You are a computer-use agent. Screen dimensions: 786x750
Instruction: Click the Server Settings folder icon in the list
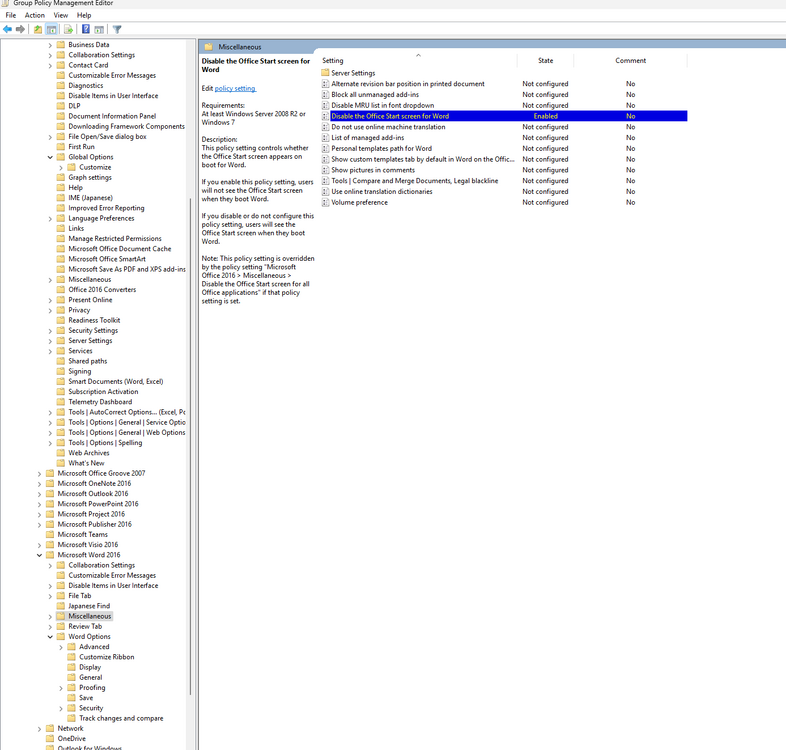coord(325,73)
